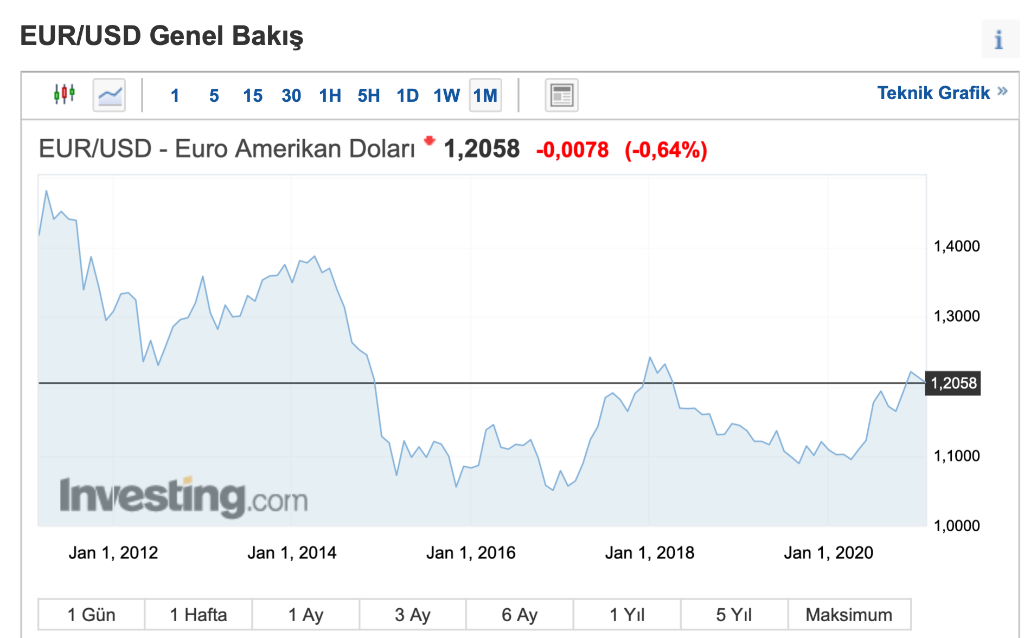Switch to the 1 Gün range tab
Viewport: 1024px width, 638px height.
[91, 614]
